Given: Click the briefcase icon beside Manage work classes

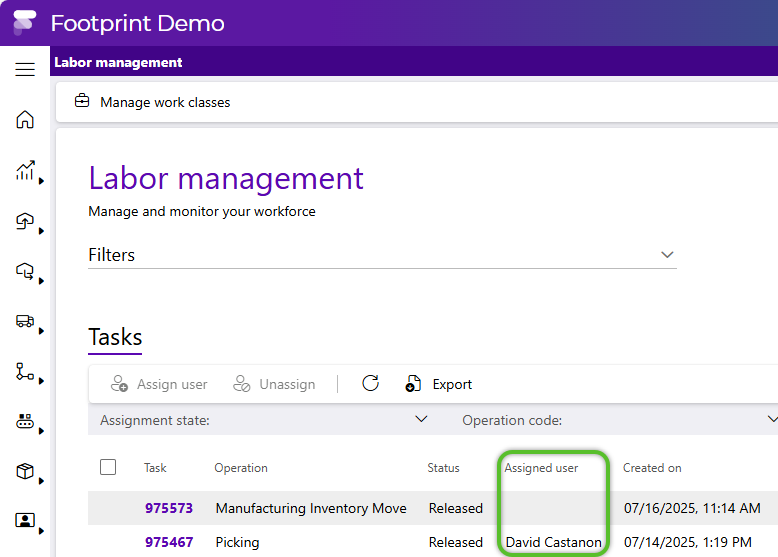Looking at the screenshot, I should tap(82, 101).
